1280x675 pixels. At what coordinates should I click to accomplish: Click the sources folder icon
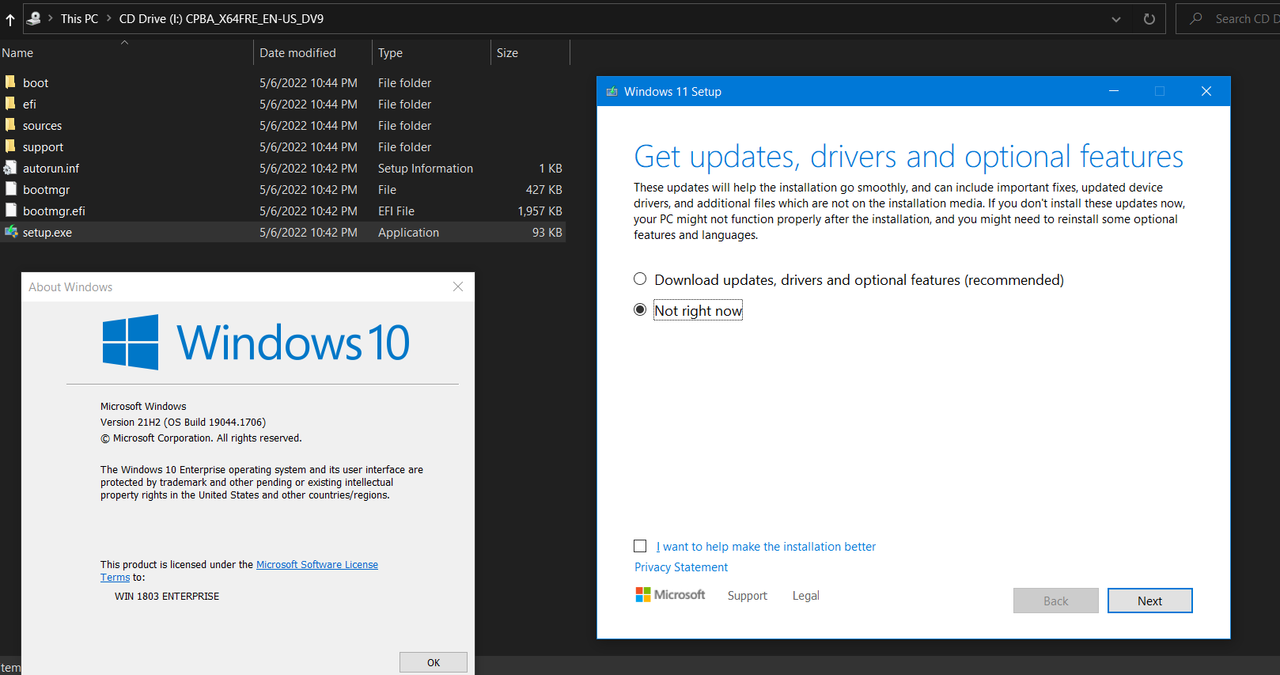[11, 126]
